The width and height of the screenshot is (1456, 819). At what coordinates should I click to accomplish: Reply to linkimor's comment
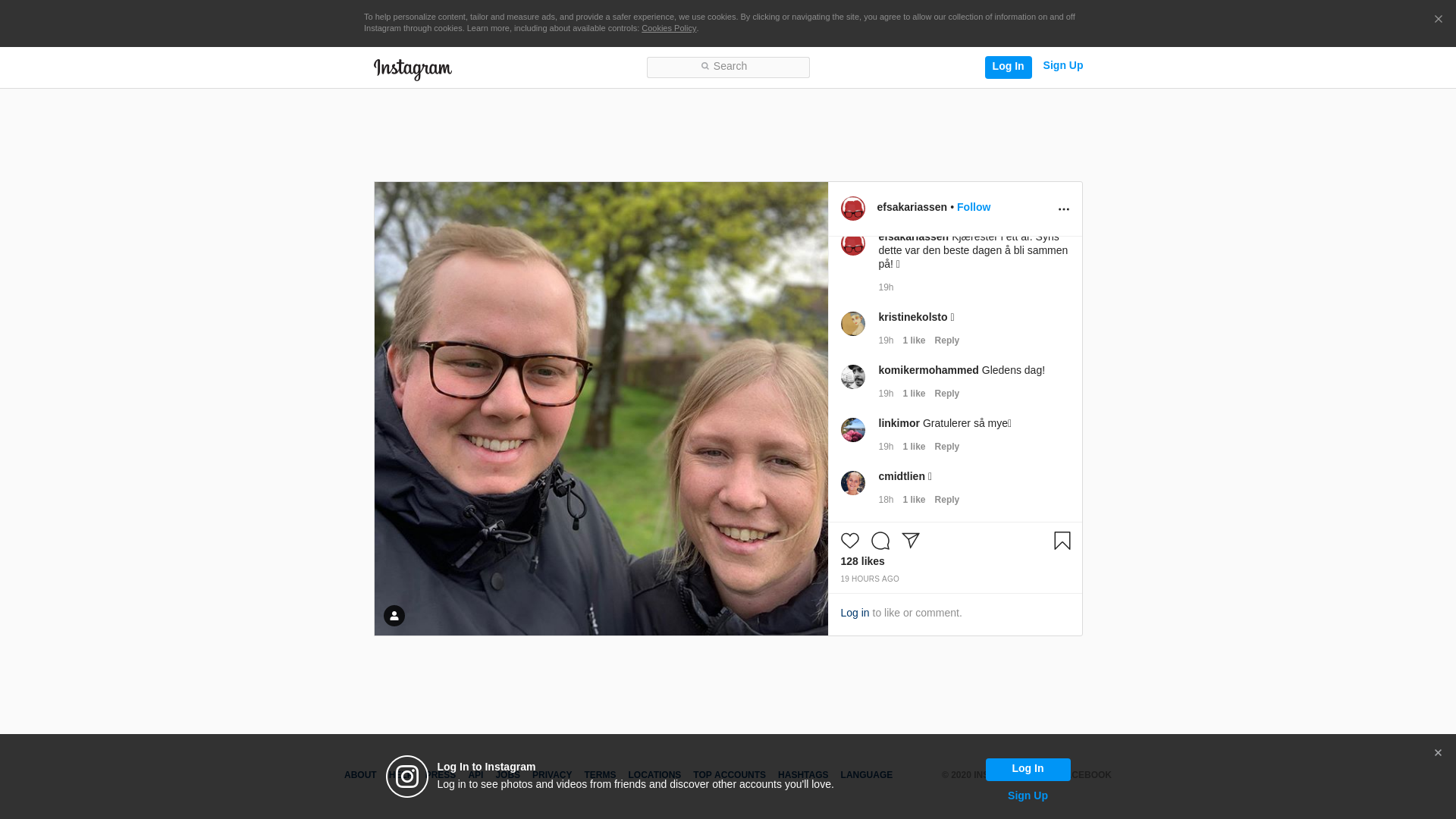[x=946, y=447]
